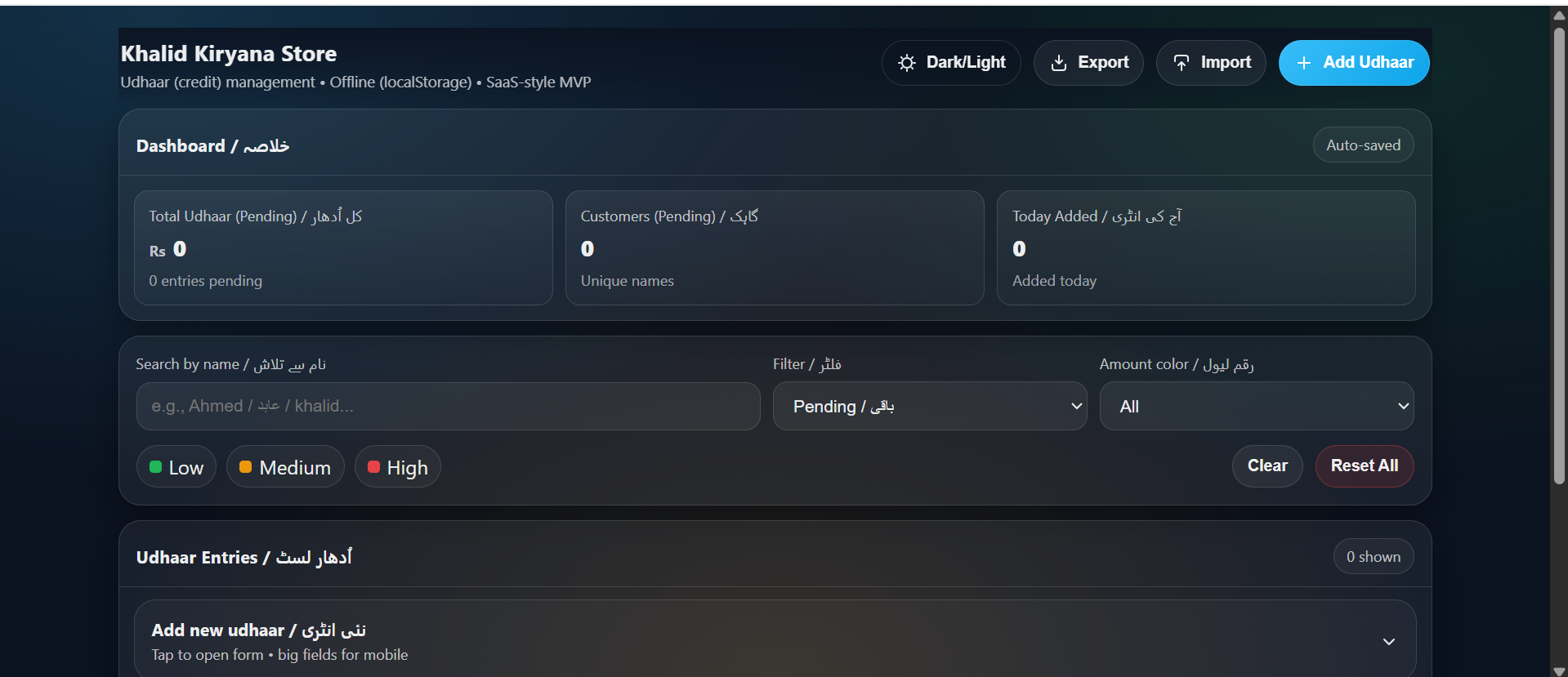
Task: Click 'Add new udhaar' panel title
Action: pos(258,630)
